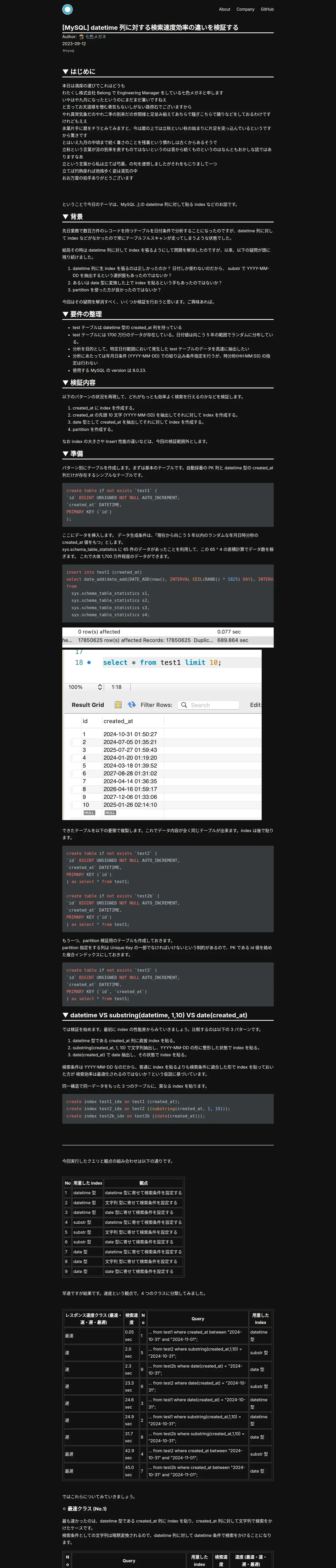Click the 2023-09-12 publish date
This screenshot has width=336, height=1568.
coord(74,44)
